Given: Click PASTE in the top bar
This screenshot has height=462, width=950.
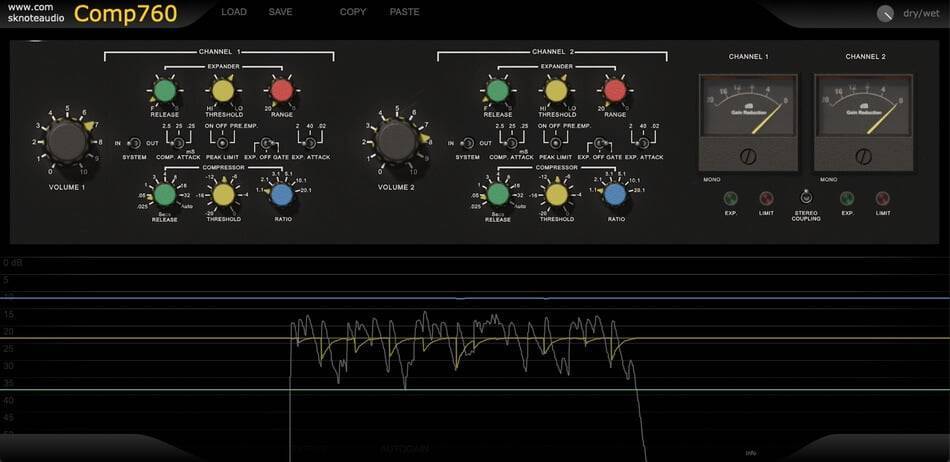Looking at the screenshot, I should point(404,12).
